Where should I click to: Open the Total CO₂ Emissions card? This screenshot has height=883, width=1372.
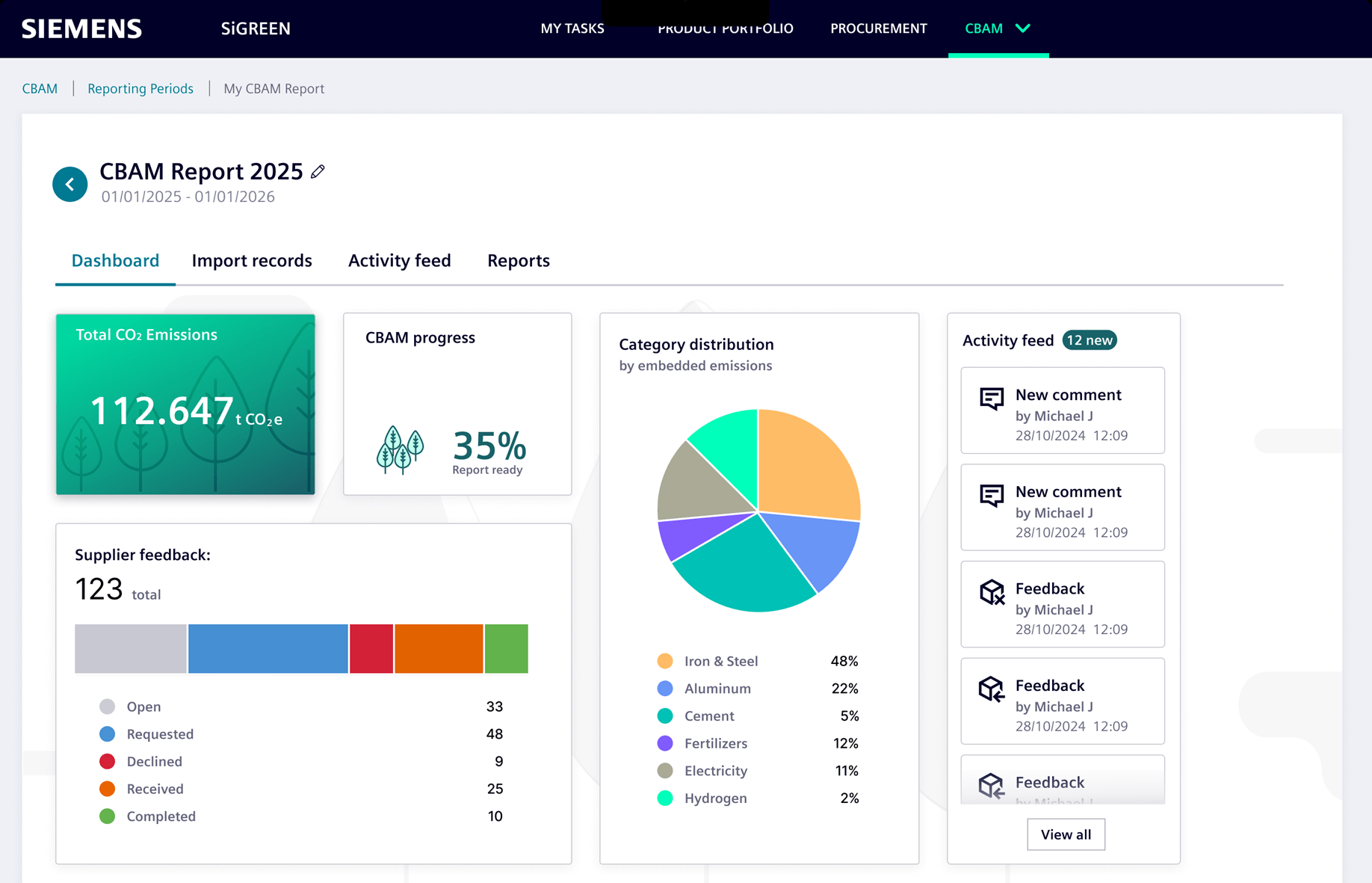click(x=185, y=404)
